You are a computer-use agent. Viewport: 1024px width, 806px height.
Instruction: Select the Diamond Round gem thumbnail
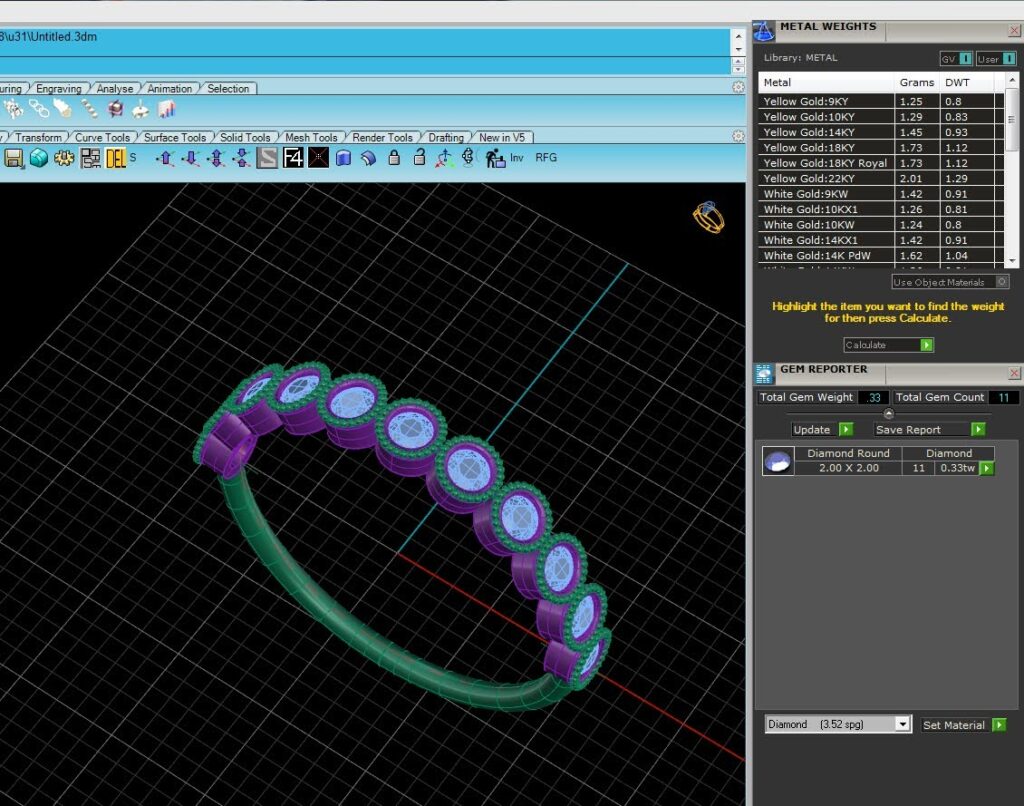pos(778,460)
